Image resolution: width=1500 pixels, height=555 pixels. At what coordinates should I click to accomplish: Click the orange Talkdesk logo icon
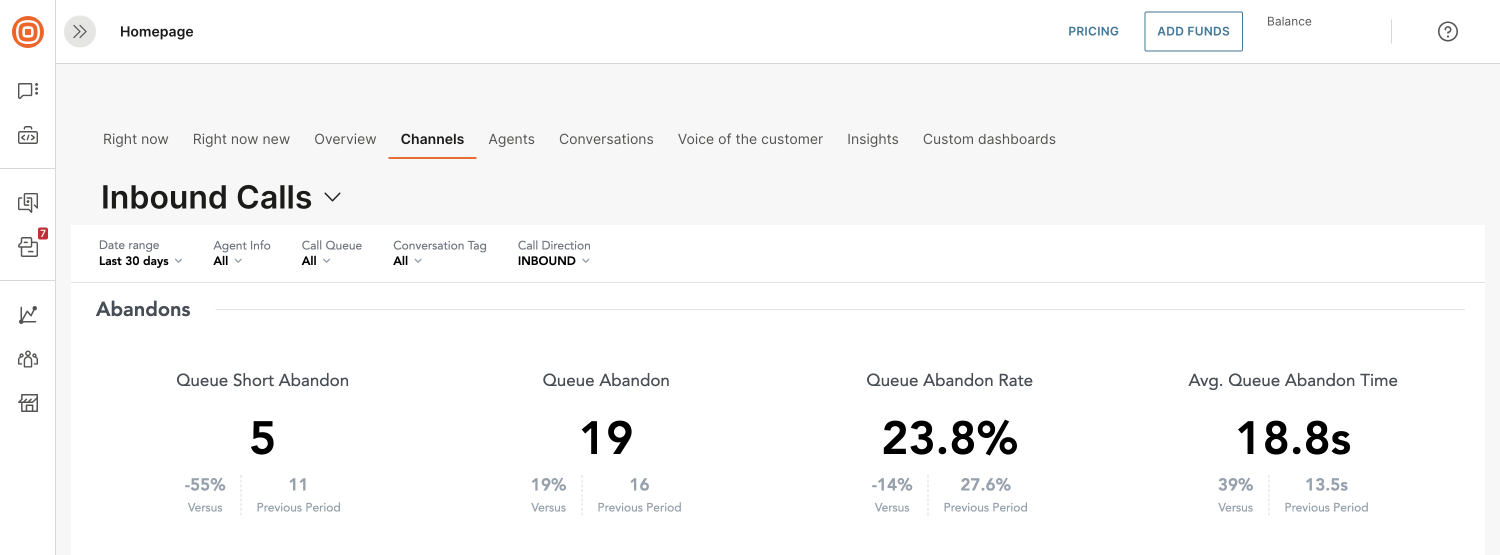click(x=28, y=32)
